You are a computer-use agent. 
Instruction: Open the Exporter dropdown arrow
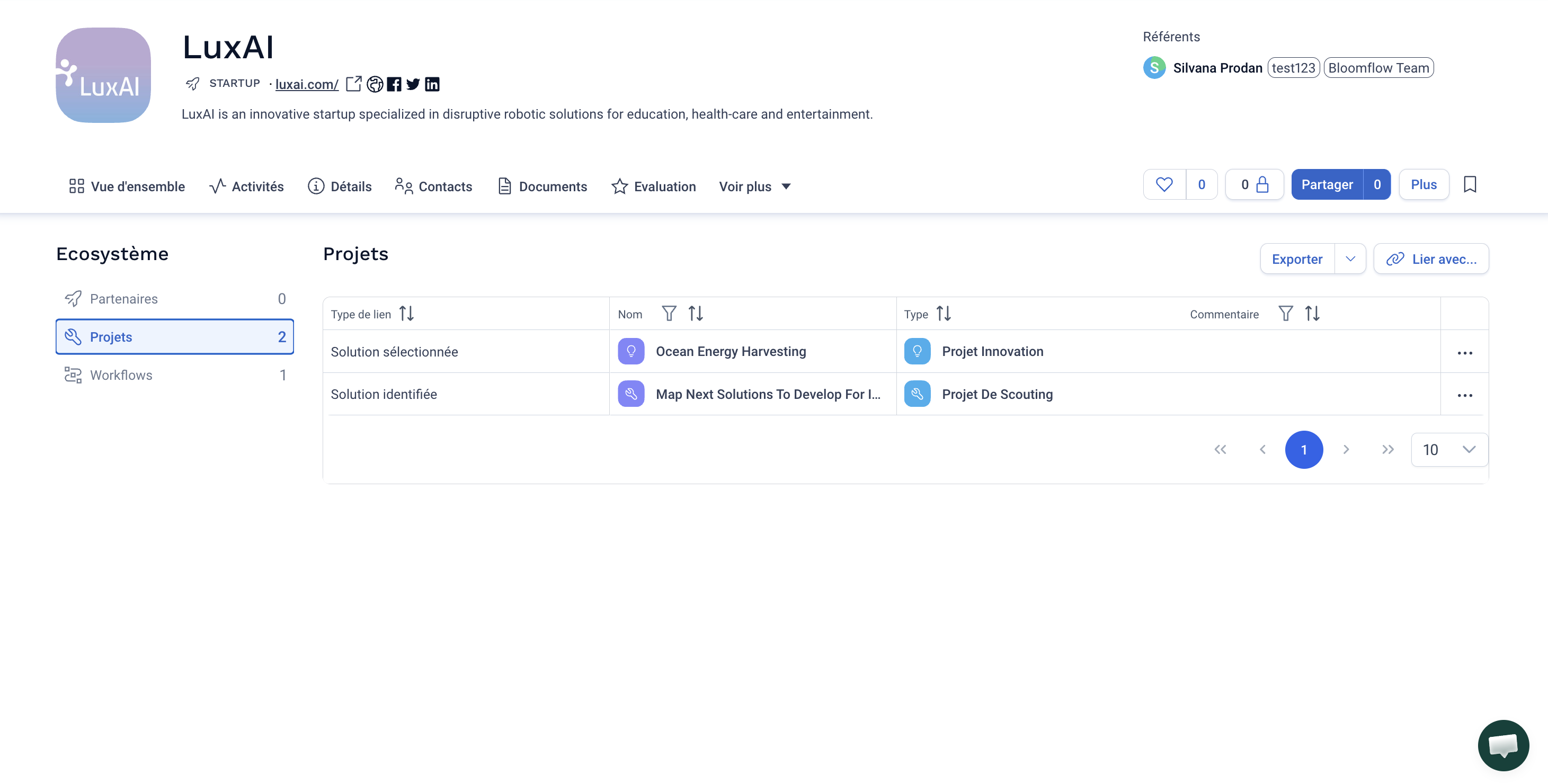click(x=1350, y=259)
